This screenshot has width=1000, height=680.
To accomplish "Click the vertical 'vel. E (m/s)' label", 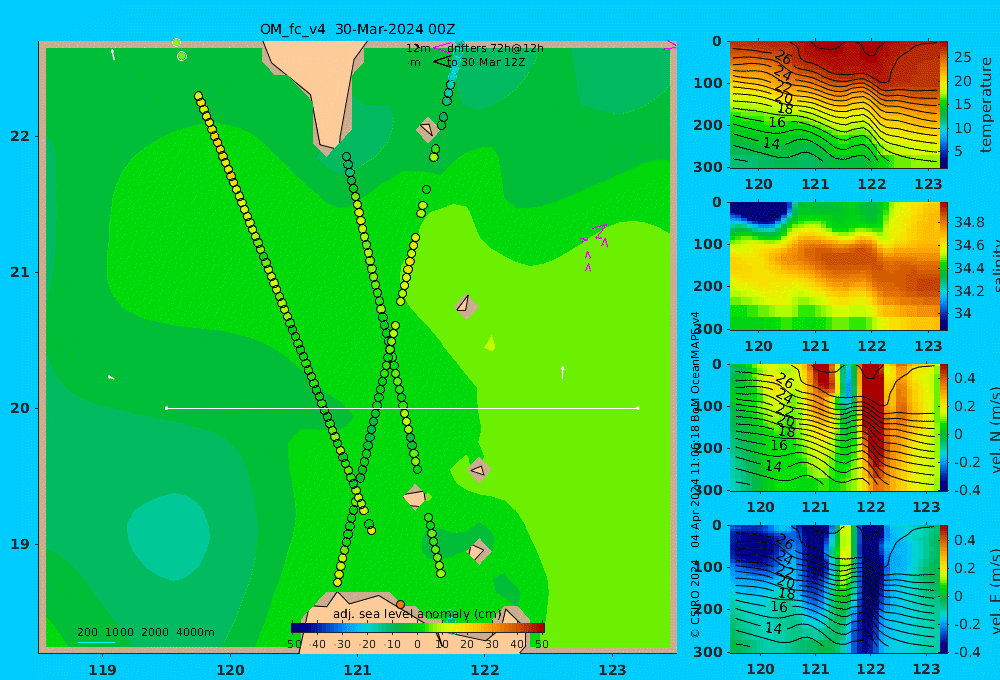I will (x=995, y=590).
